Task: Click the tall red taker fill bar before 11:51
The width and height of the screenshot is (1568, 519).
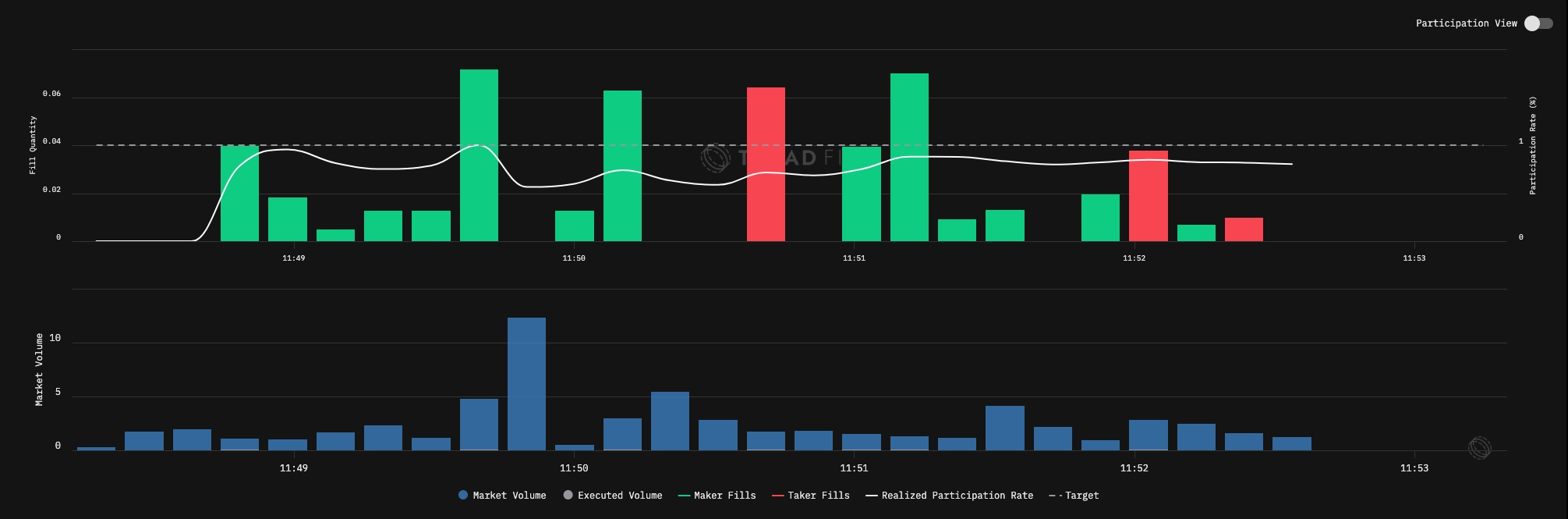Action: click(766, 164)
